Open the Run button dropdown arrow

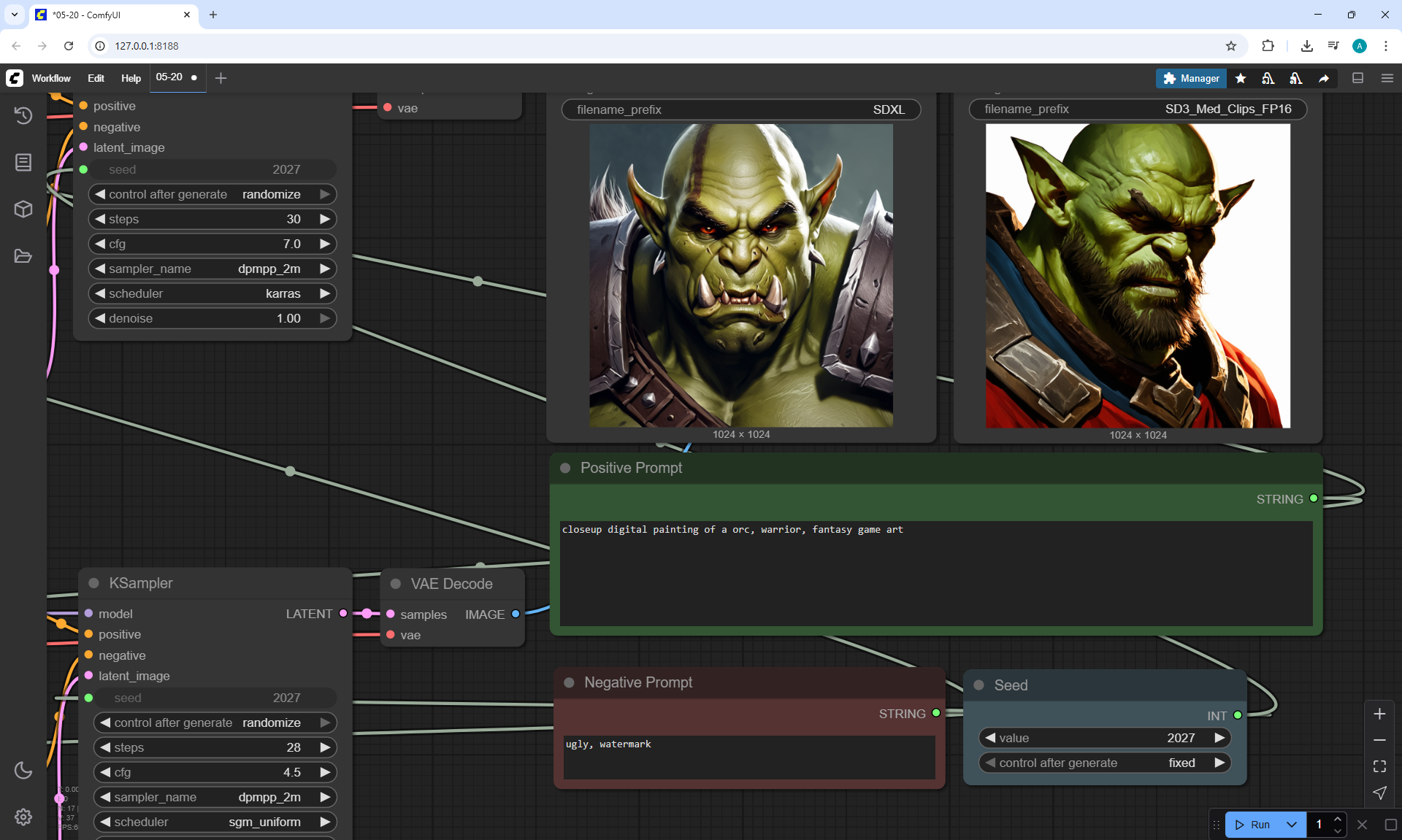[1291, 825]
